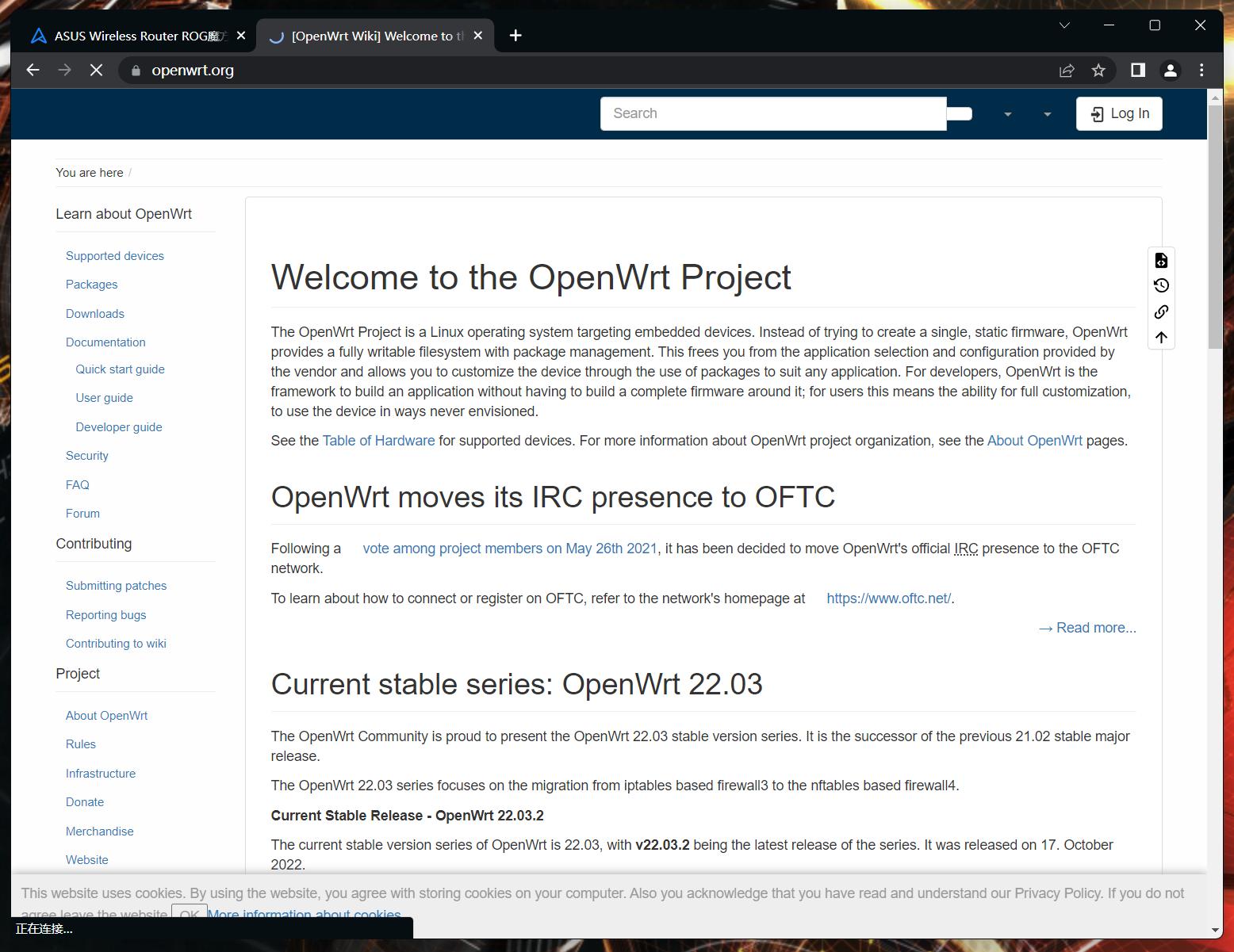This screenshot has width=1234, height=952.
Task: Click the 'Contributing' sidebar heading
Action: click(94, 544)
